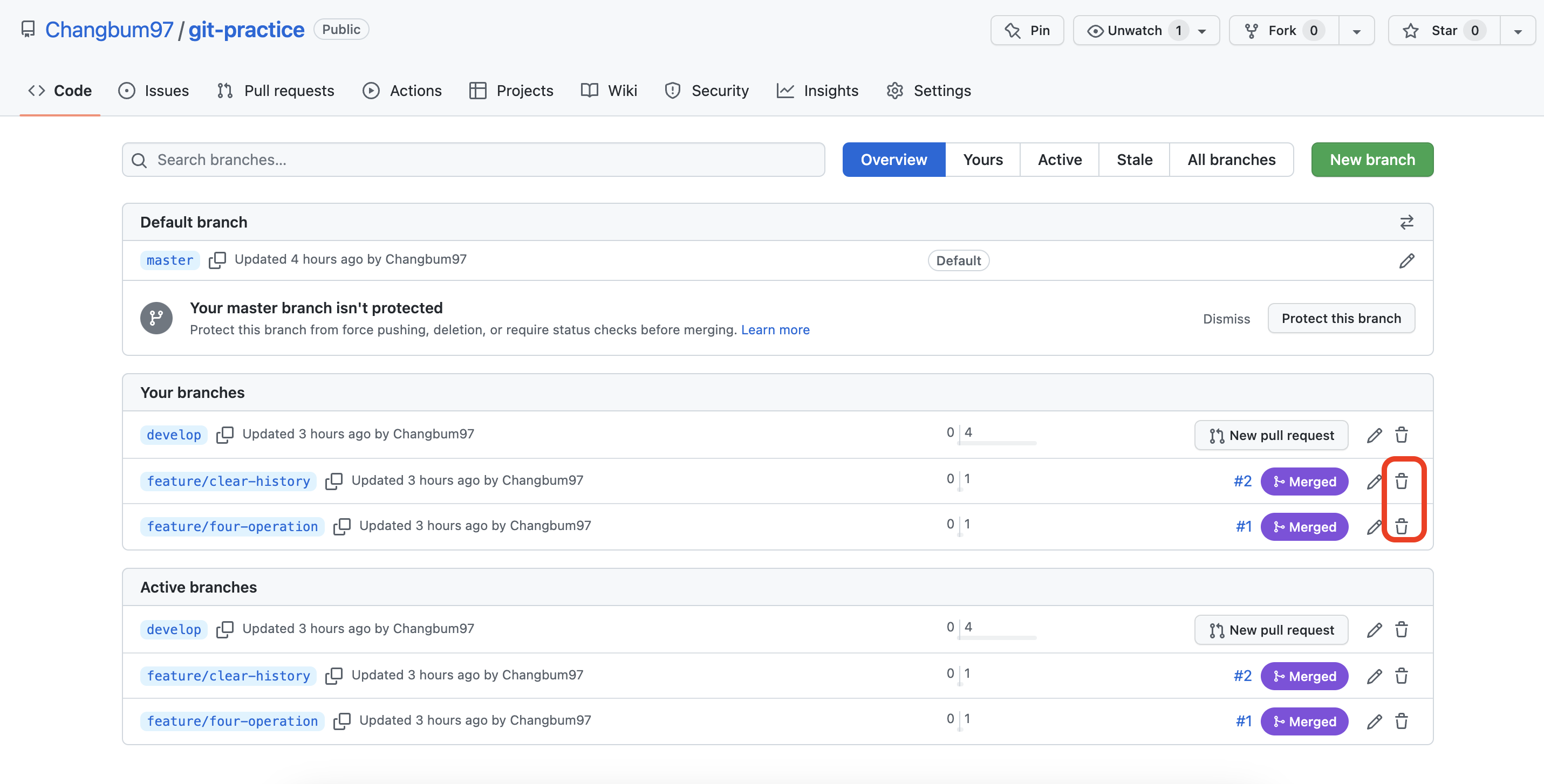Click the switch default branch arrows icon

click(1406, 222)
